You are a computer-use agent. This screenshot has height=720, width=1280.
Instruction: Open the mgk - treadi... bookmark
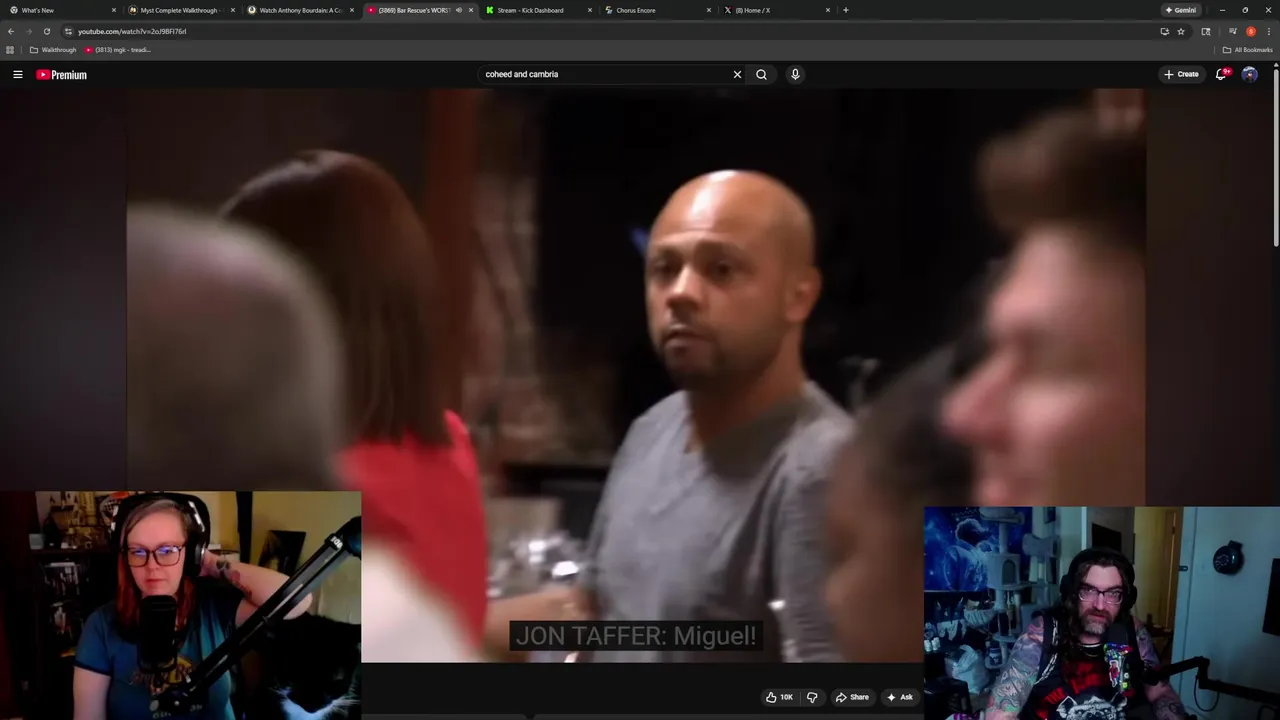tap(117, 50)
